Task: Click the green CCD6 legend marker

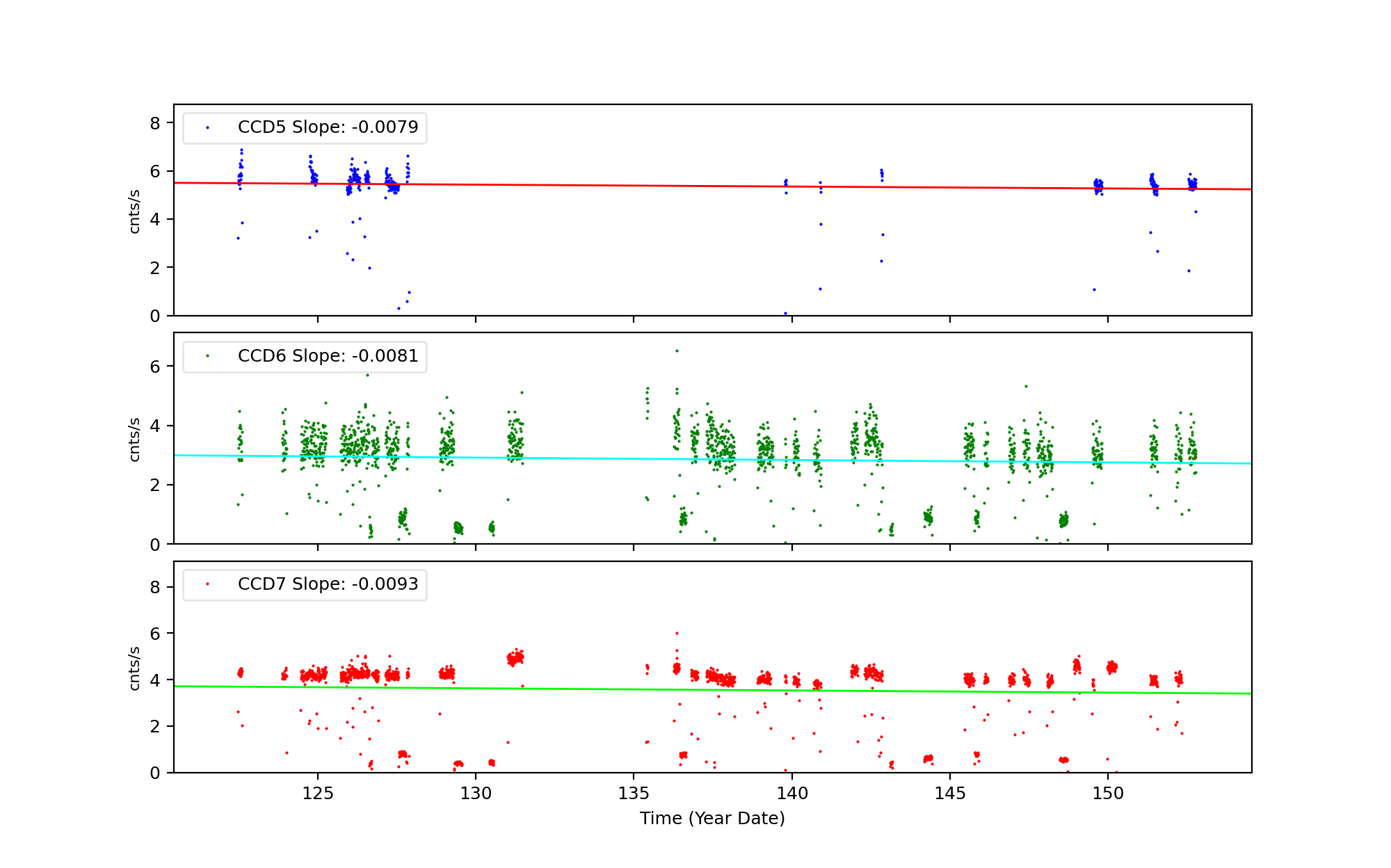Action: (207, 356)
